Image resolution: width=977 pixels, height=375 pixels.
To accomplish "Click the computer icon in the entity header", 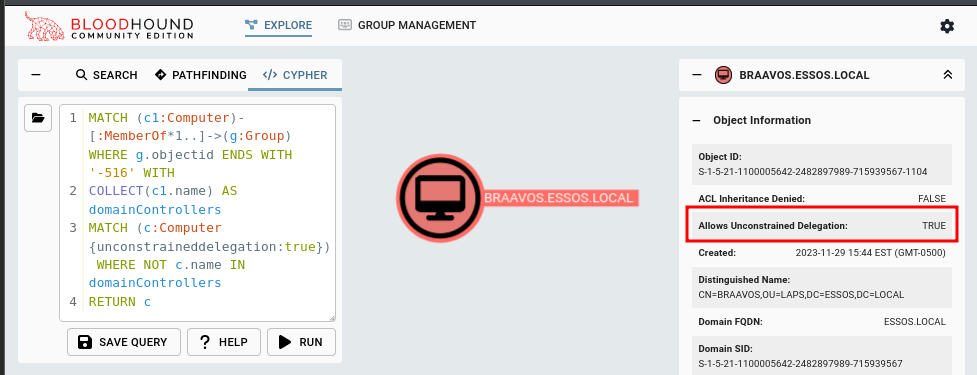I will [x=723, y=75].
